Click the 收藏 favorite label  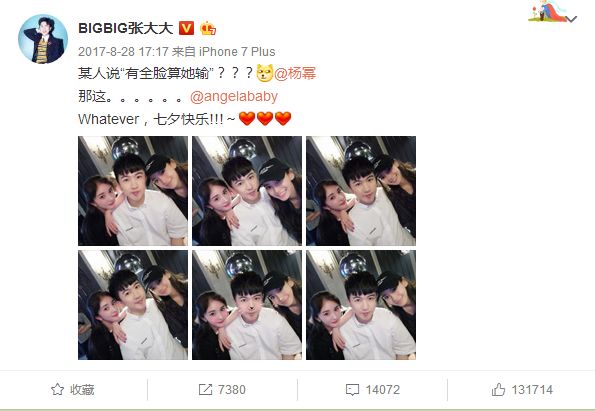click(82, 389)
